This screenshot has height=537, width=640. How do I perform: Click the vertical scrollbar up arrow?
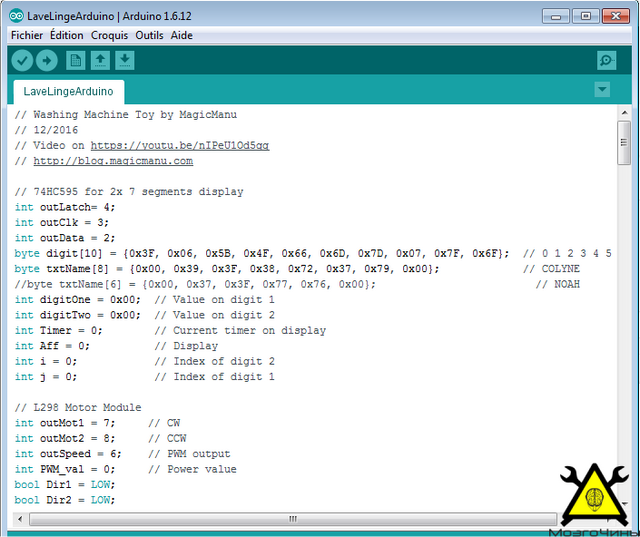point(624,112)
